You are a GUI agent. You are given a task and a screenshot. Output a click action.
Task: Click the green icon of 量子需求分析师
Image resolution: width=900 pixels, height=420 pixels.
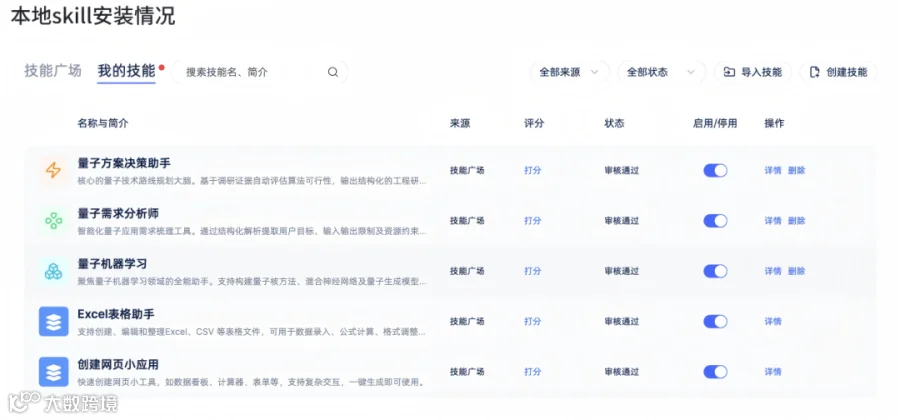(x=53, y=221)
